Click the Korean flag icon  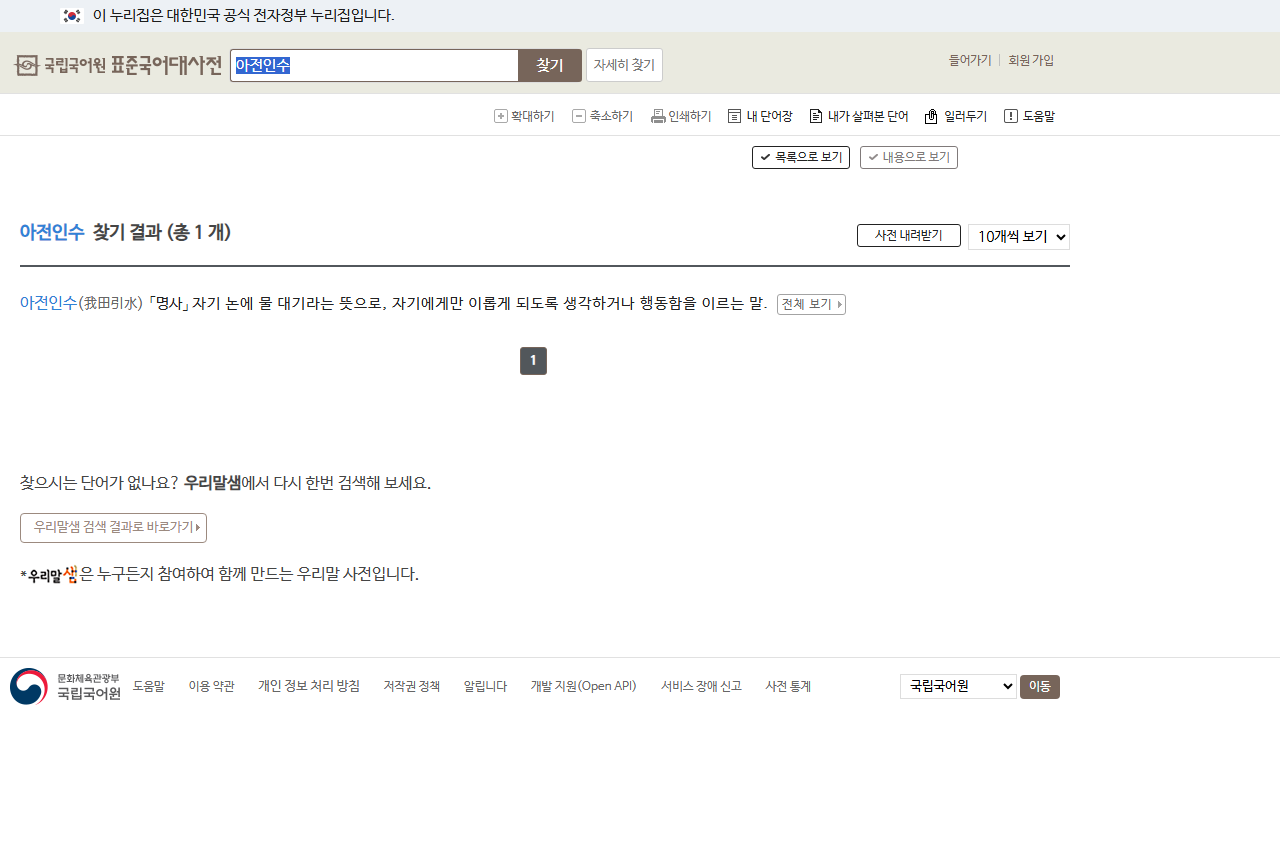point(71,15)
